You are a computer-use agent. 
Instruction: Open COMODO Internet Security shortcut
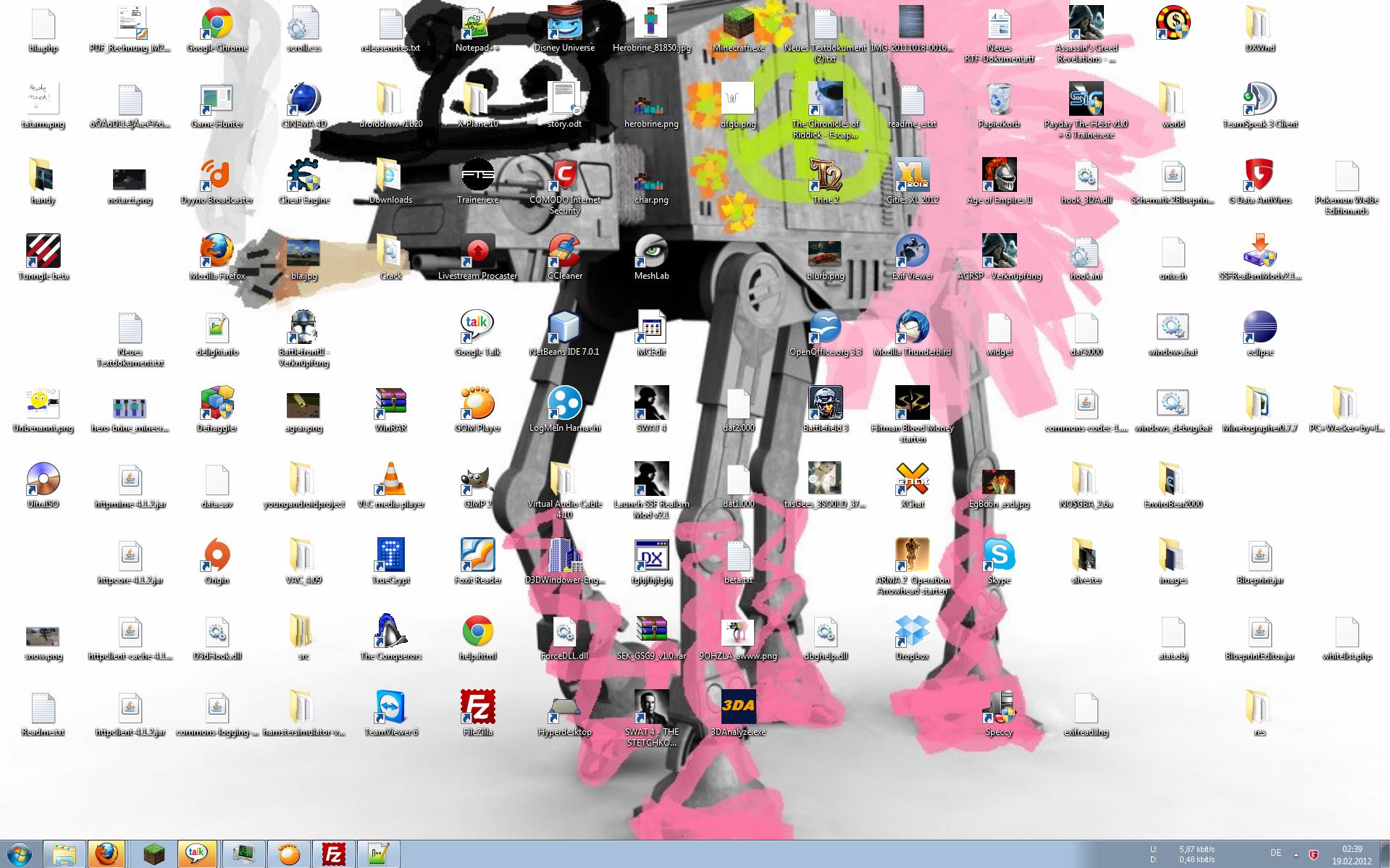(564, 187)
